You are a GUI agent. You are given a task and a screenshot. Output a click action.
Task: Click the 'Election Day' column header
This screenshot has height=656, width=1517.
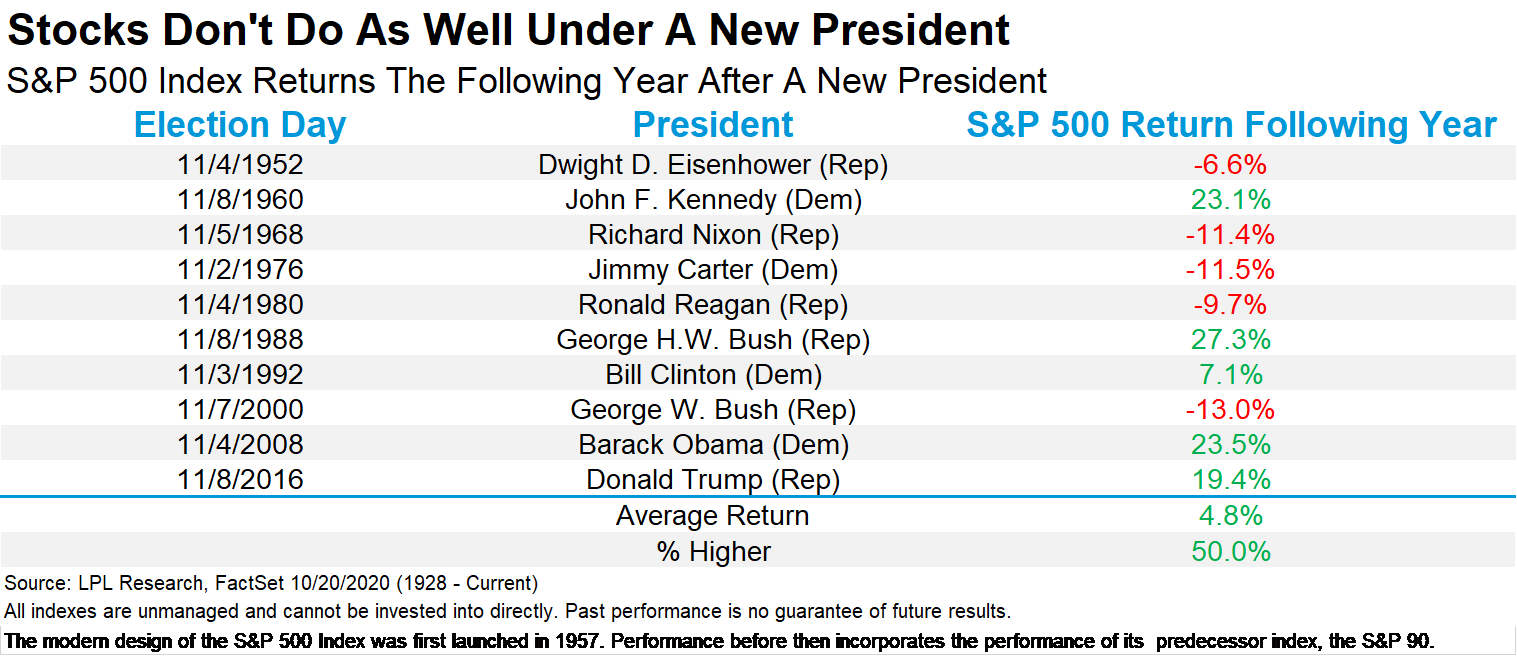click(x=240, y=126)
